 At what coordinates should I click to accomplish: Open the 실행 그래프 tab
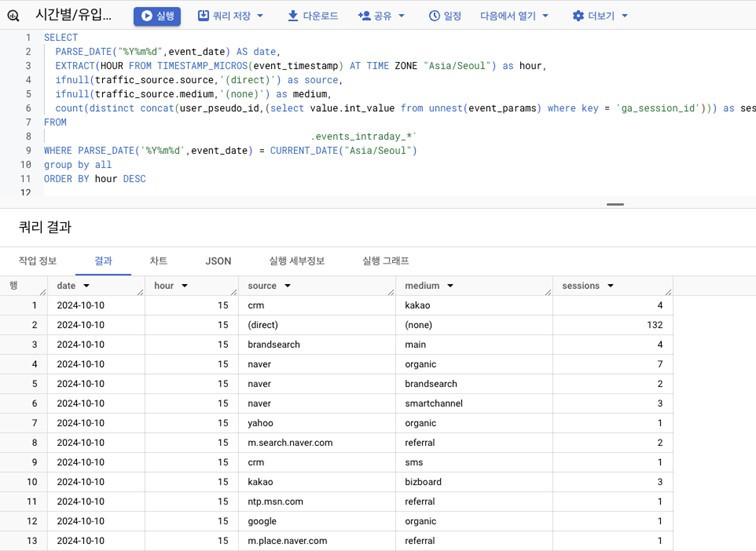[385, 261]
